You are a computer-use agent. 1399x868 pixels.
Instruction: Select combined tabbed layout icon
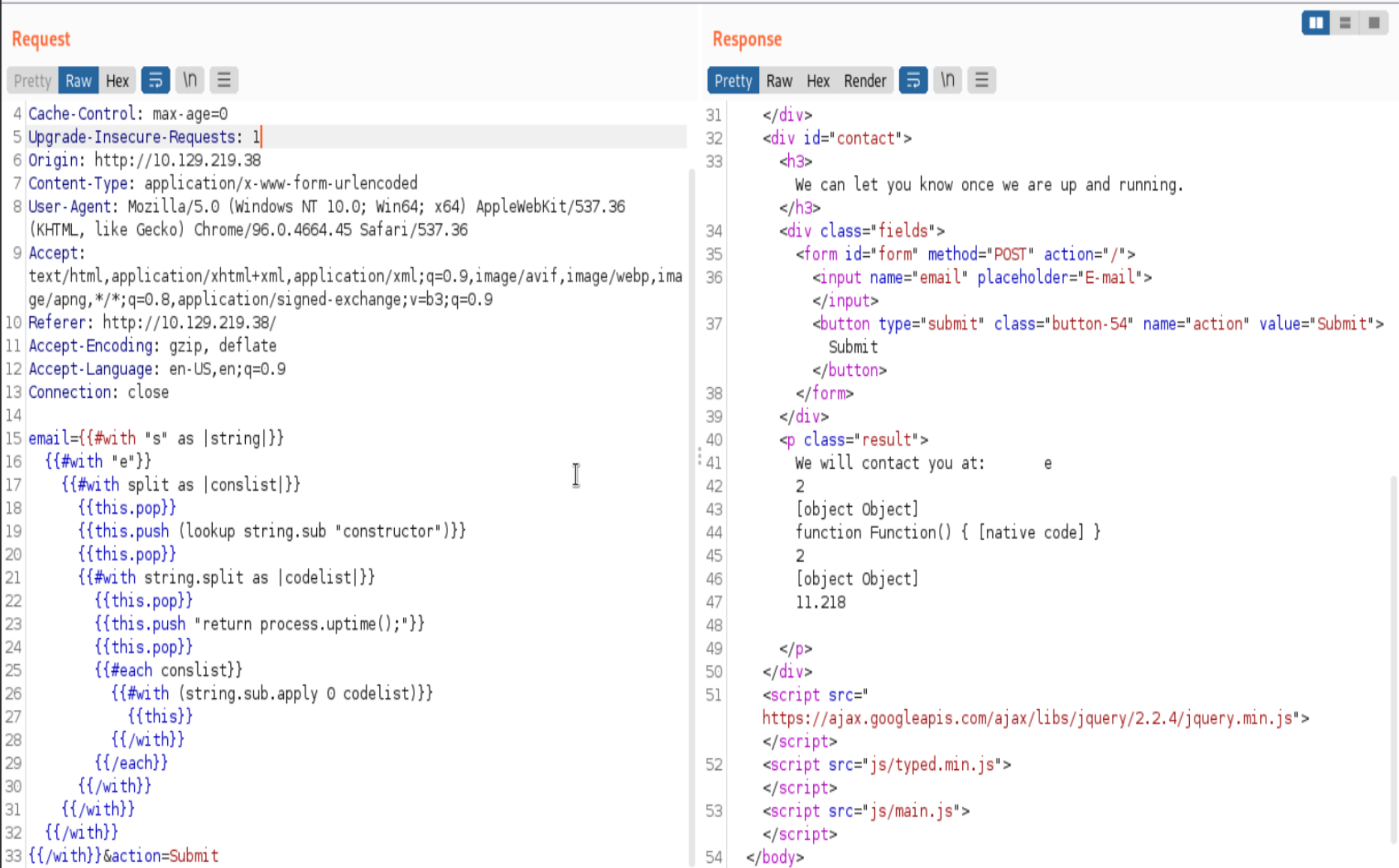[x=1374, y=23]
